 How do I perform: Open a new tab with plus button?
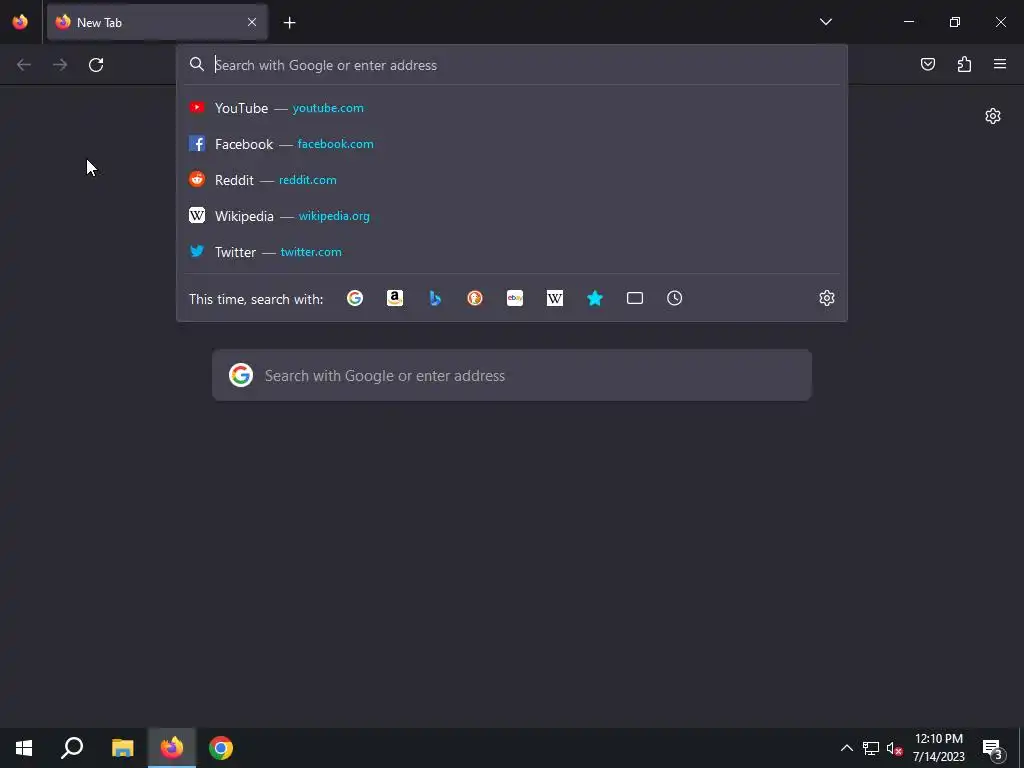[289, 23]
